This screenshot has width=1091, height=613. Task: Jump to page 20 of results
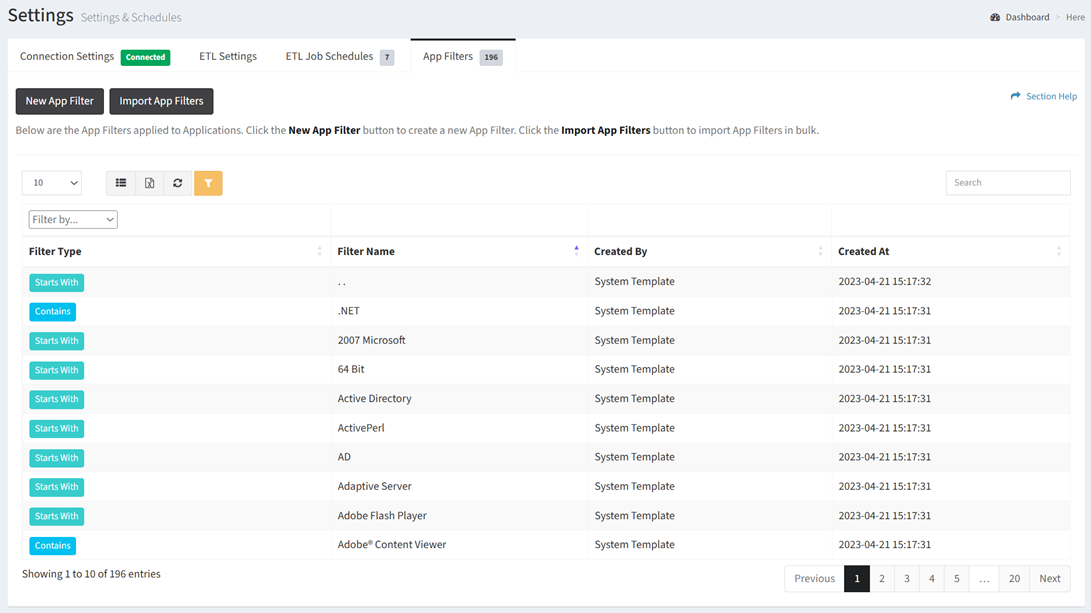coord(1014,578)
